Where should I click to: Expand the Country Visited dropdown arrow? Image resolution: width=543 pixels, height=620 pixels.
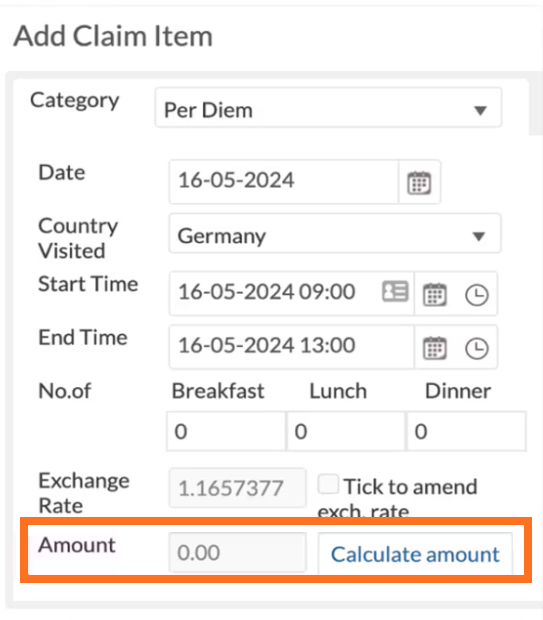[x=479, y=236]
